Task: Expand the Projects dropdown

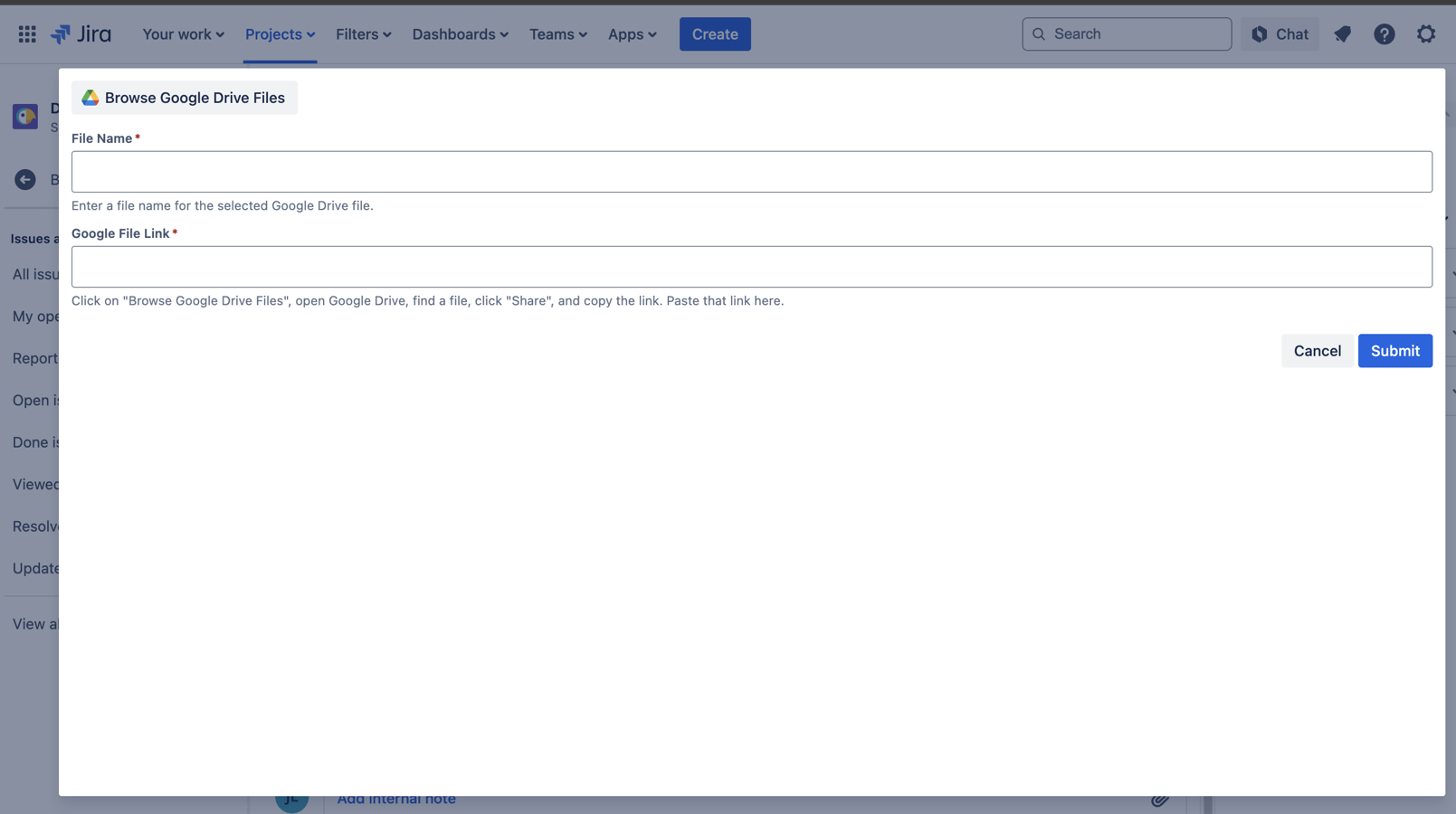Action: click(280, 33)
